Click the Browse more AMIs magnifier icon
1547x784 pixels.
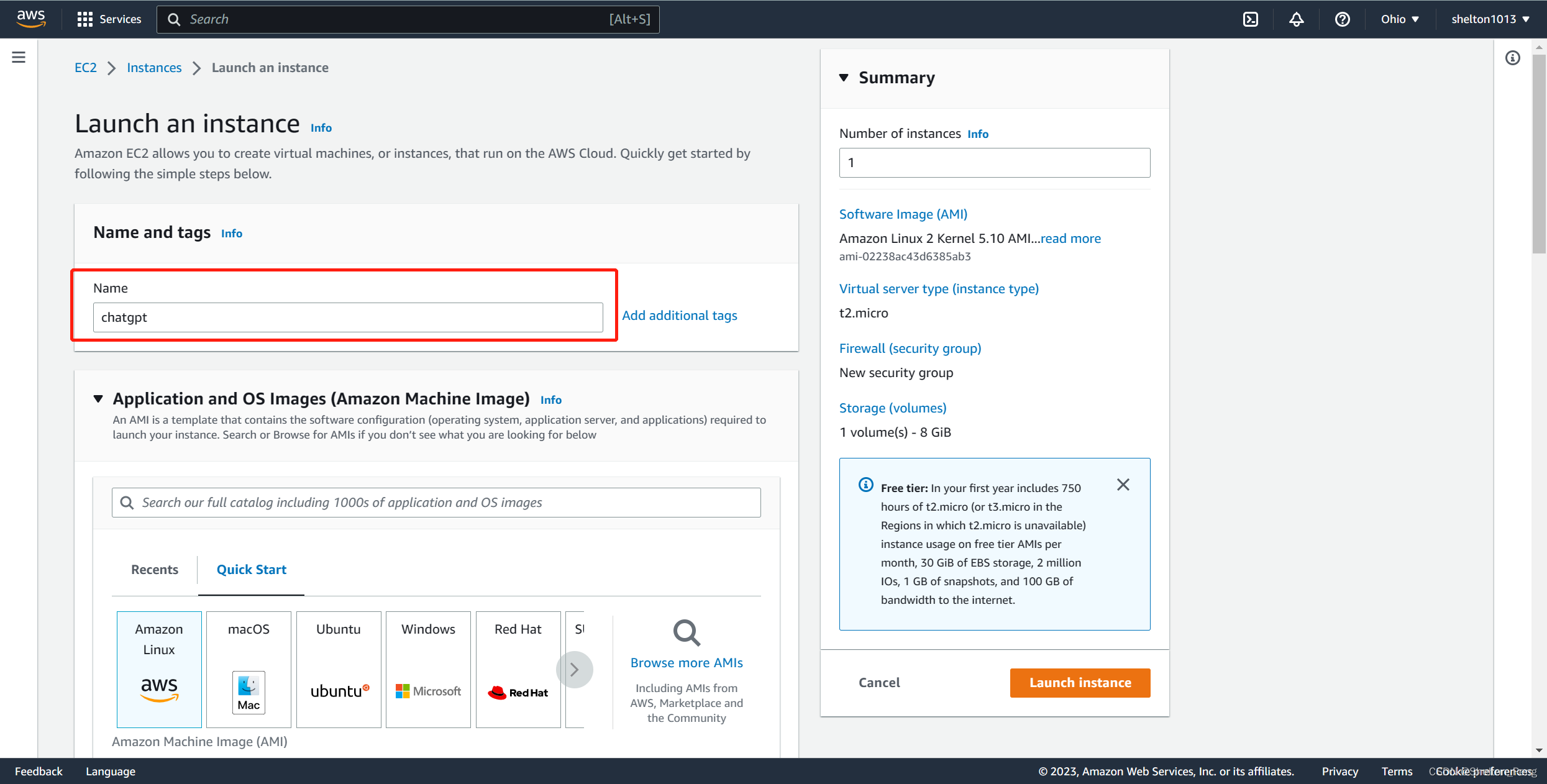[x=687, y=633]
